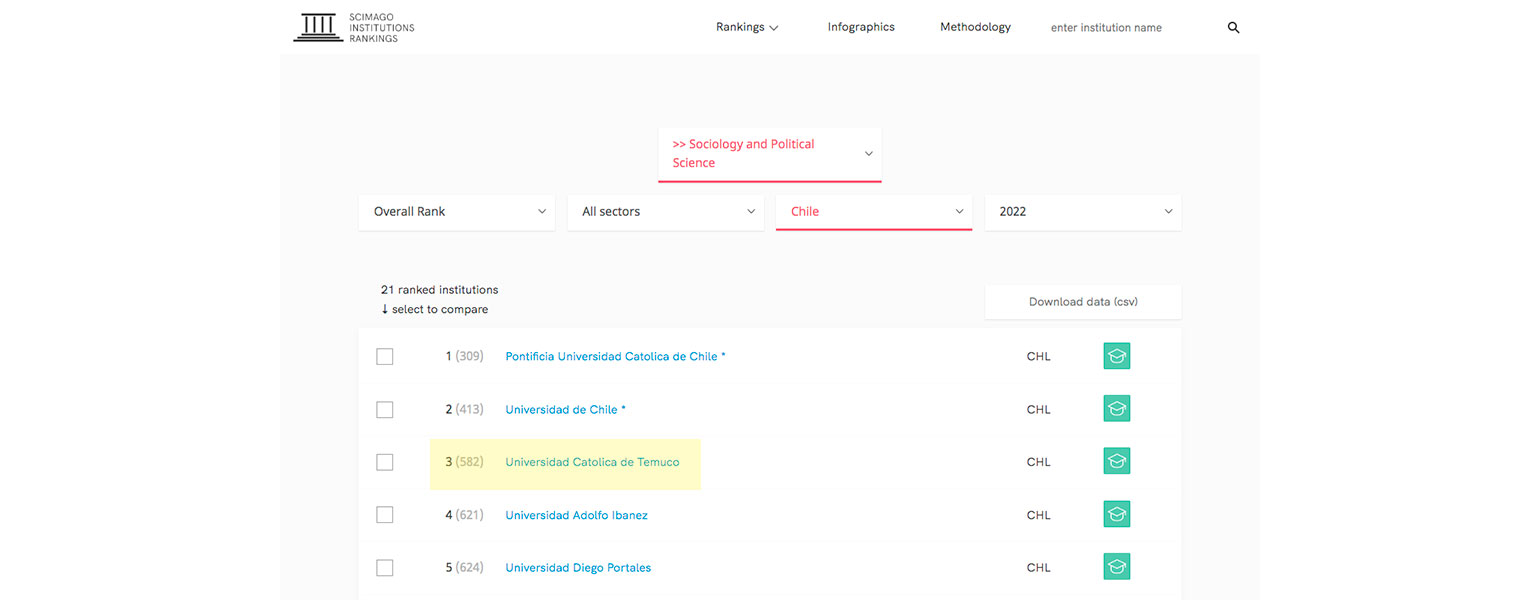
Task: Open the Sociology and Political Science dropdown
Action: (x=770, y=154)
